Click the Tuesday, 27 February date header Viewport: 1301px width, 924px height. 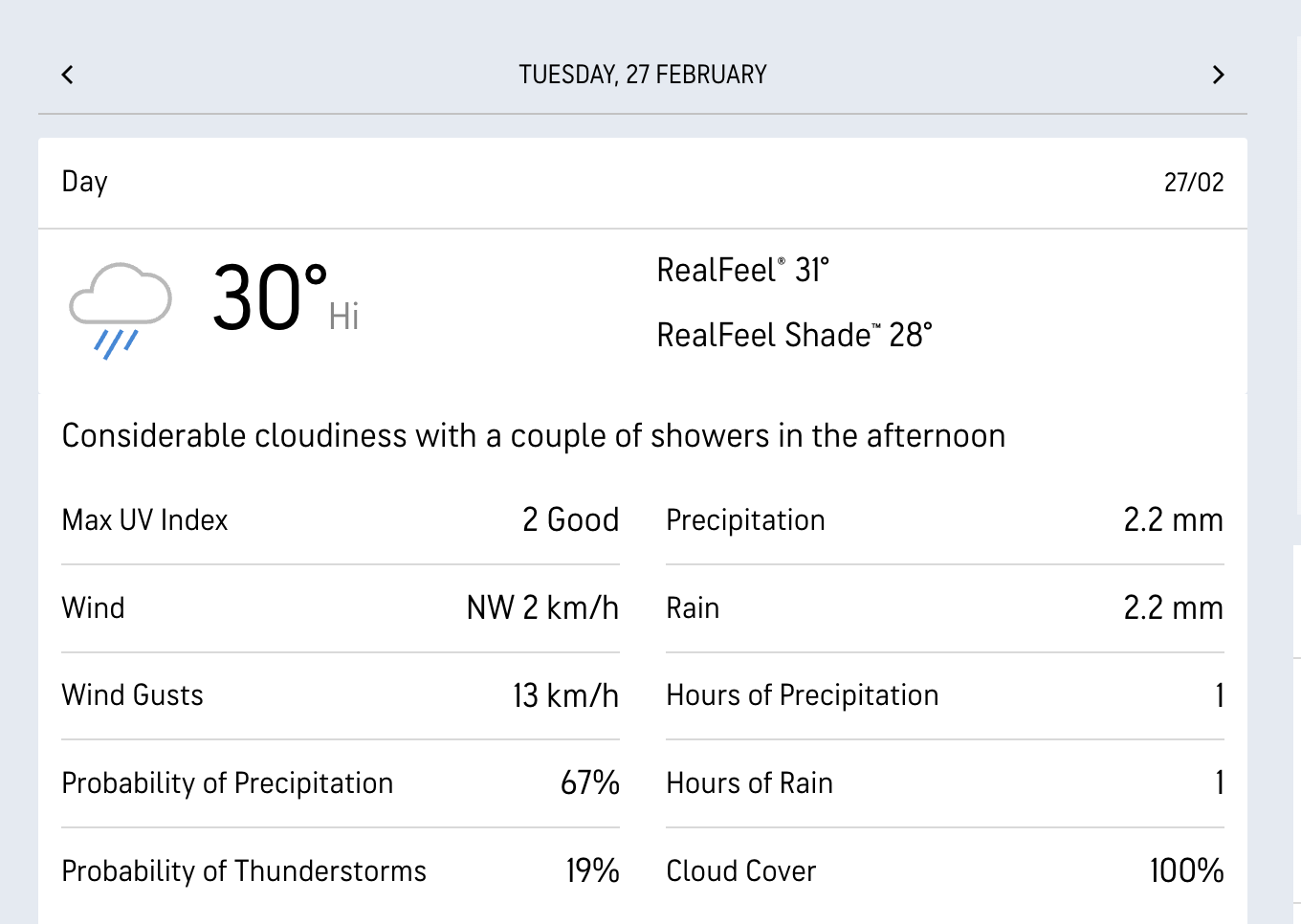[643, 75]
